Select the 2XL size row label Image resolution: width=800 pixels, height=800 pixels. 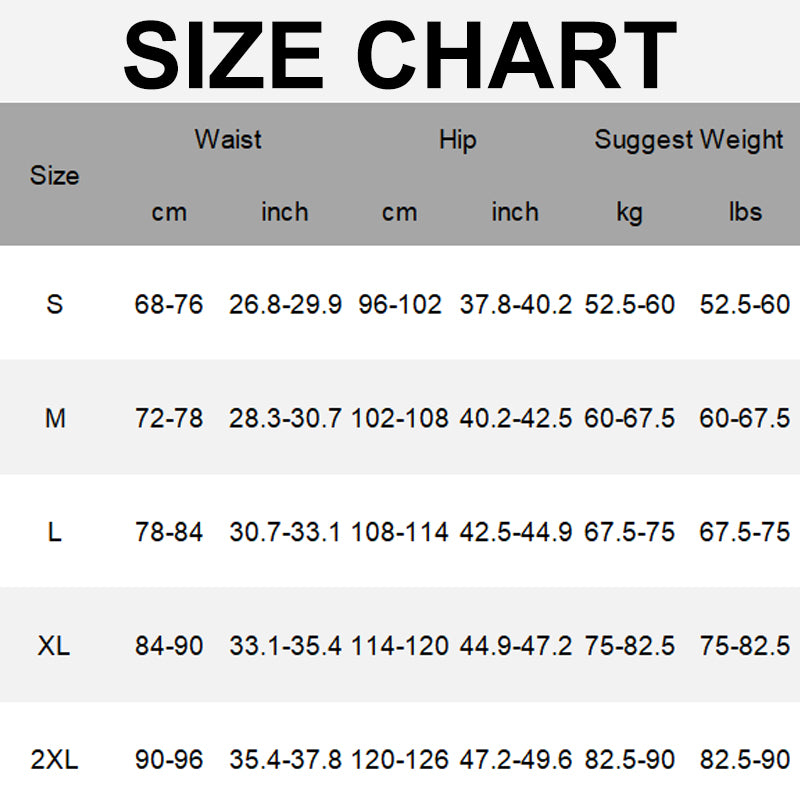coord(54,760)
